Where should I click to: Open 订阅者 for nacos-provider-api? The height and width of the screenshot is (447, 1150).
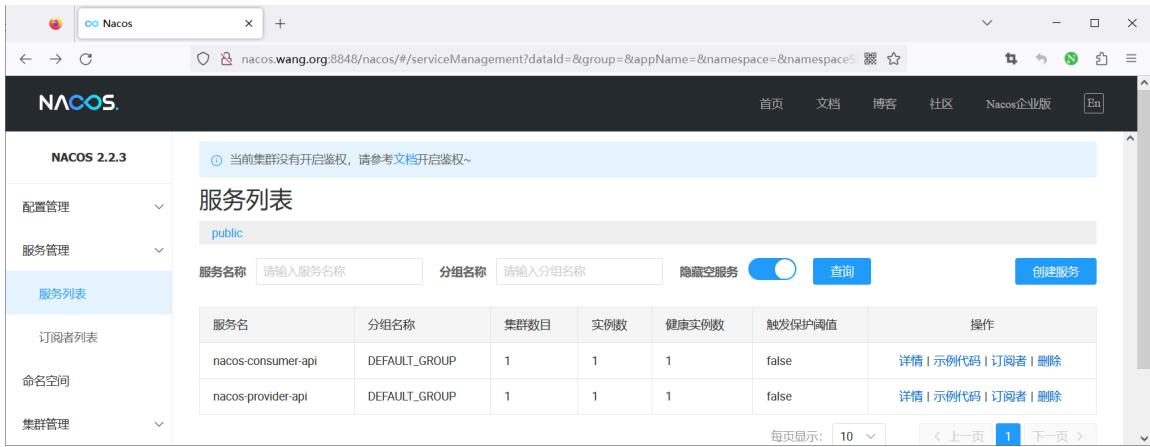(x=1009, y=396)
